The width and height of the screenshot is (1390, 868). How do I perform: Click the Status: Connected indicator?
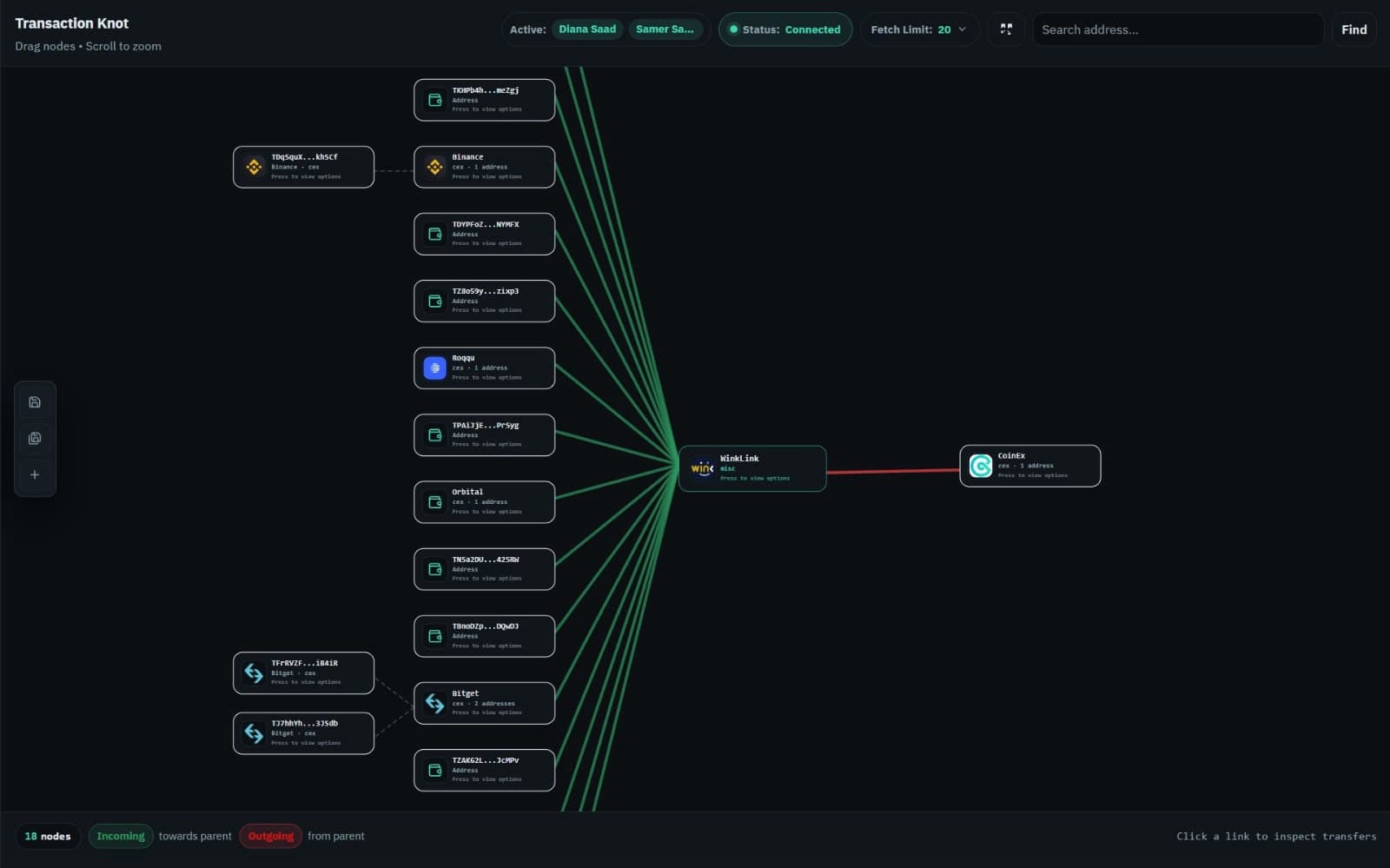tap(785, 30)
